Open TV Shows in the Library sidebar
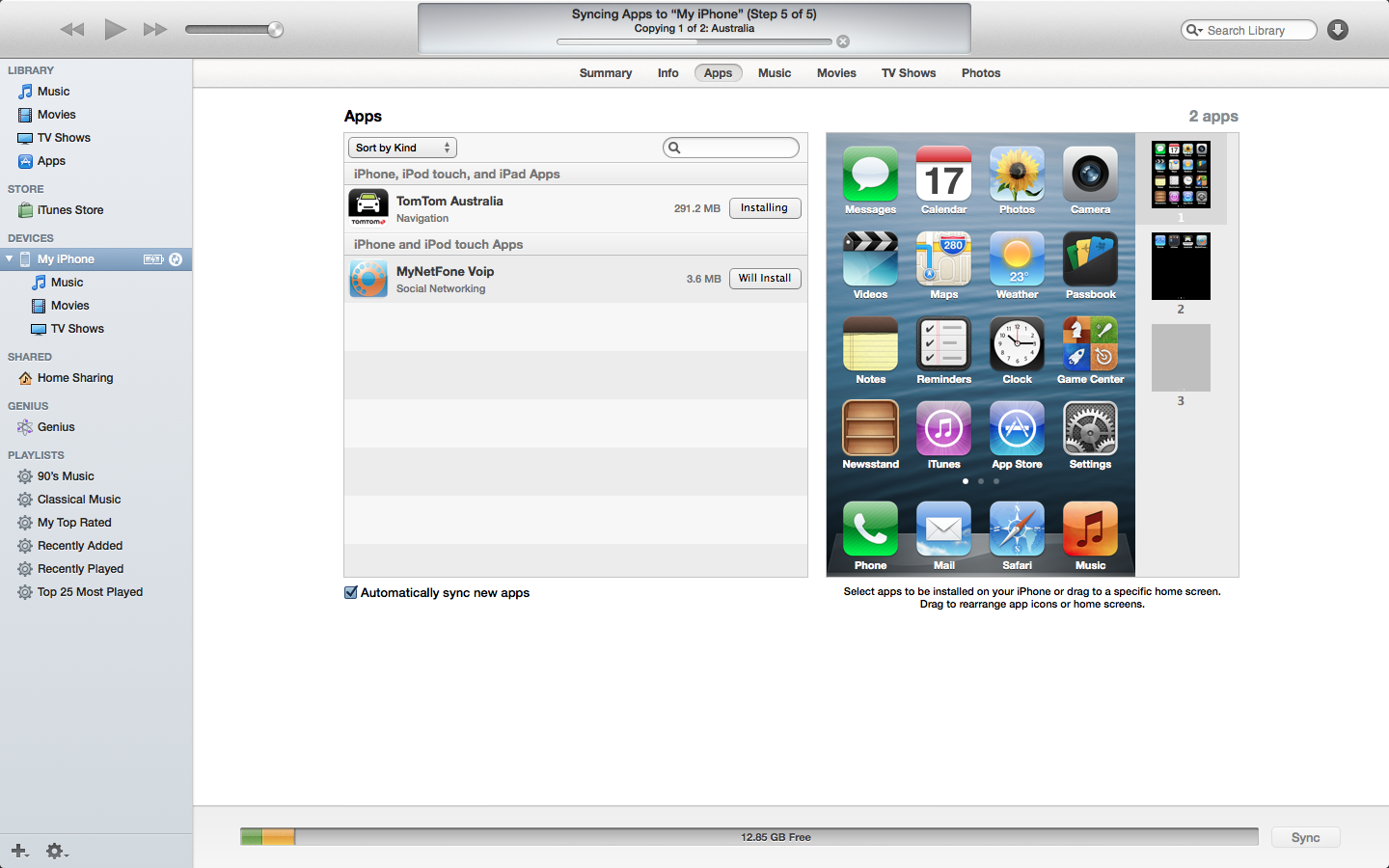 [x=64, y=138]
